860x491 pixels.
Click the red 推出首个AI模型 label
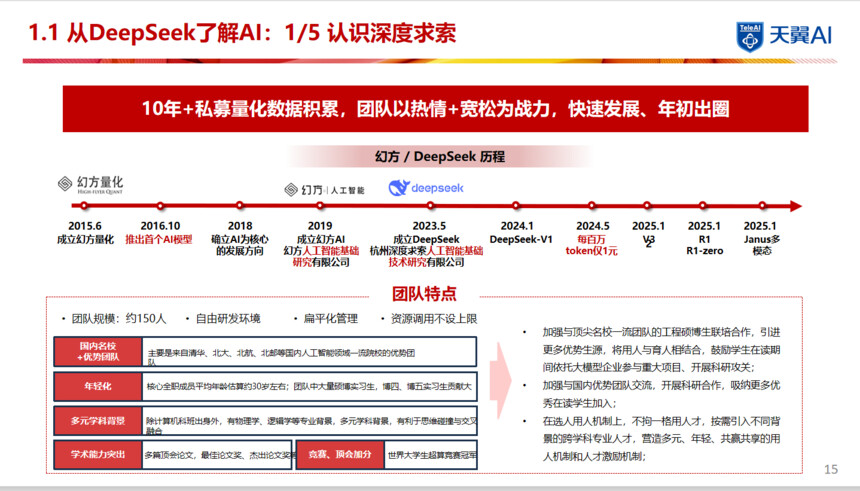(x=159, y=240)
